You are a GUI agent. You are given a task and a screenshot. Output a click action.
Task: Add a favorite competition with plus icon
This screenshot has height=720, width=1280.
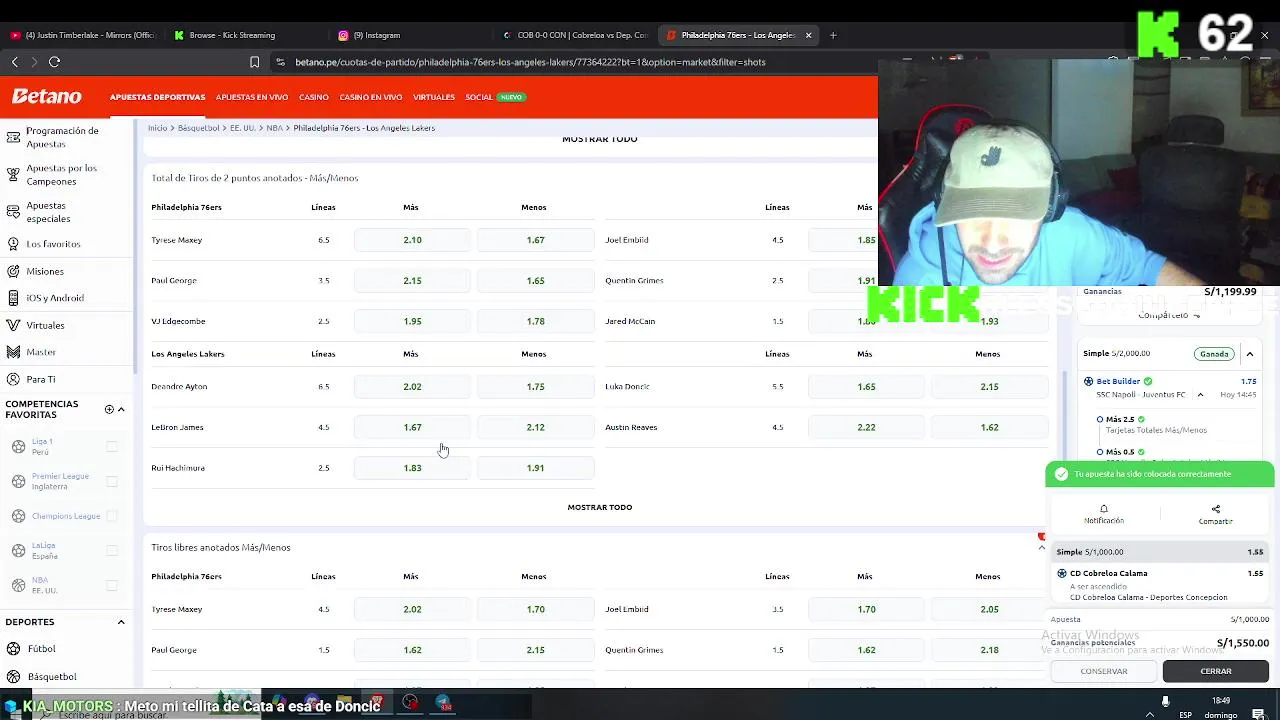(x=109, y=409)
